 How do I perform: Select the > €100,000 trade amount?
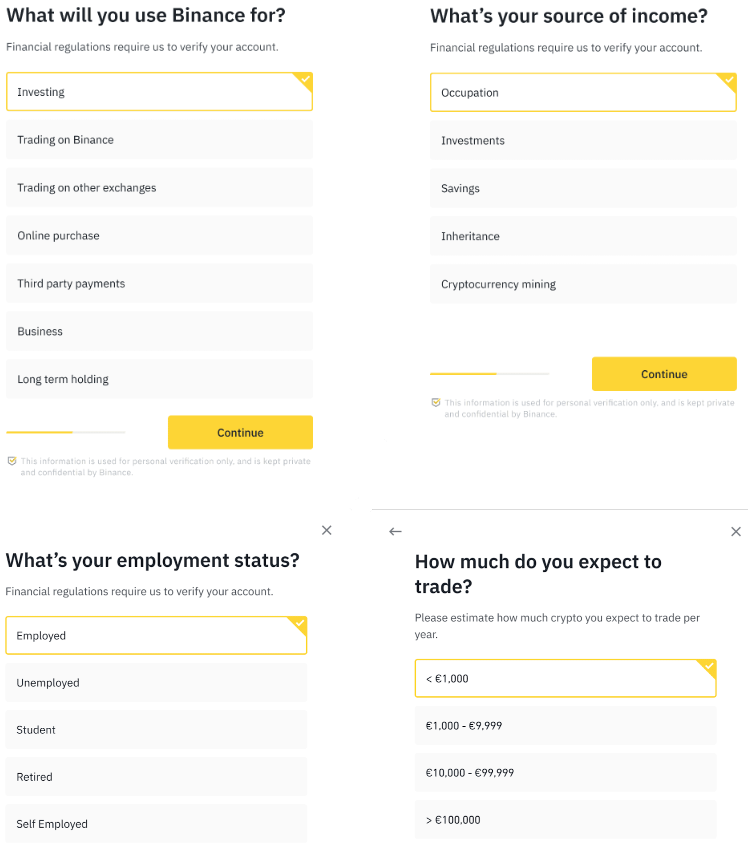tap(565, 820)
